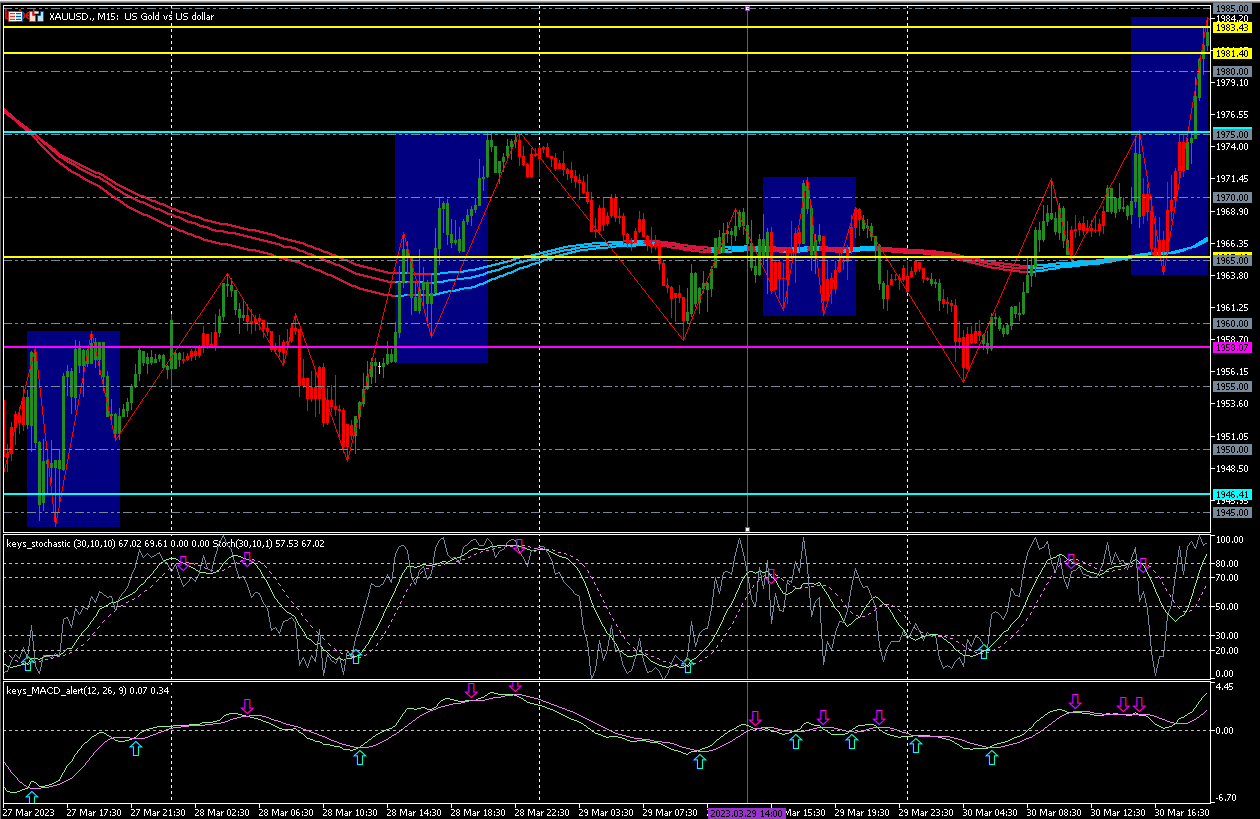1260x819 pixels.
Task: Click the trade panel icon beside the chart title
Action: point(15,16)
